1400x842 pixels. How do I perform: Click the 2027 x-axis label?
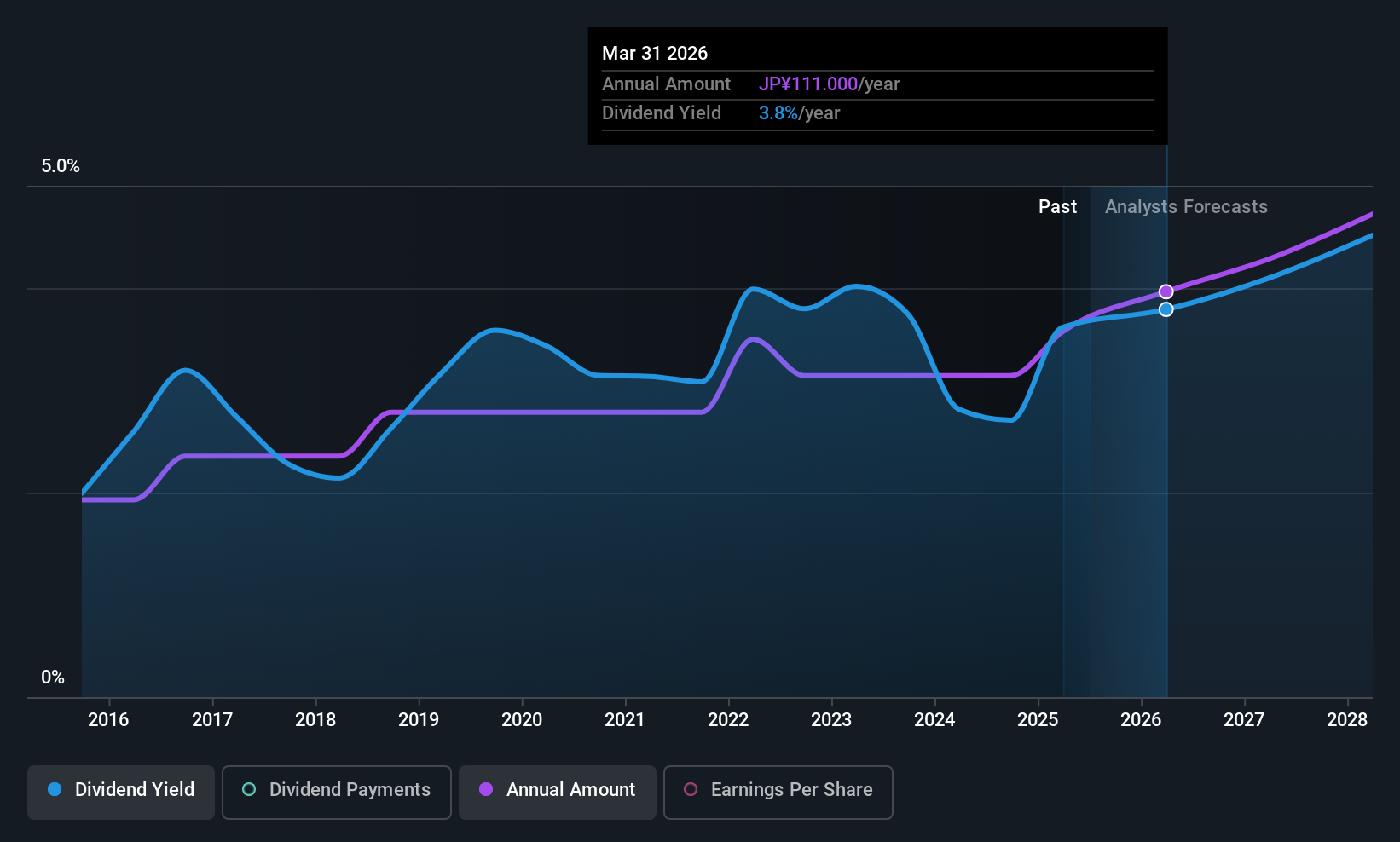click(x=1244, y=720)
